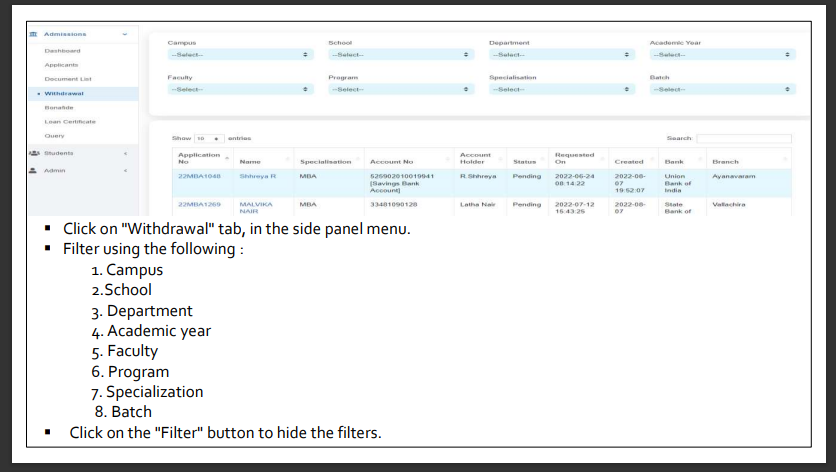Collapse the Admissions section chevron
836x472 pixels.
coord(124,35)
